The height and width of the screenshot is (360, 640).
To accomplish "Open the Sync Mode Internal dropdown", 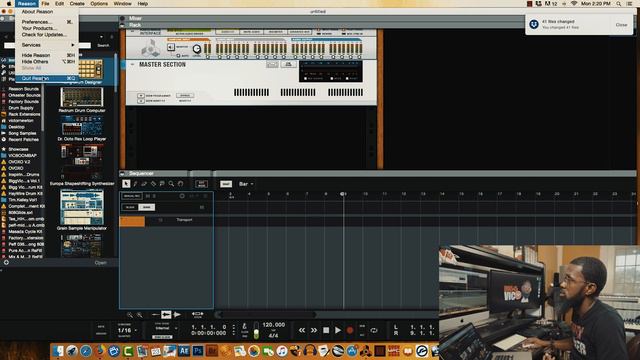I will click(165, 328).
